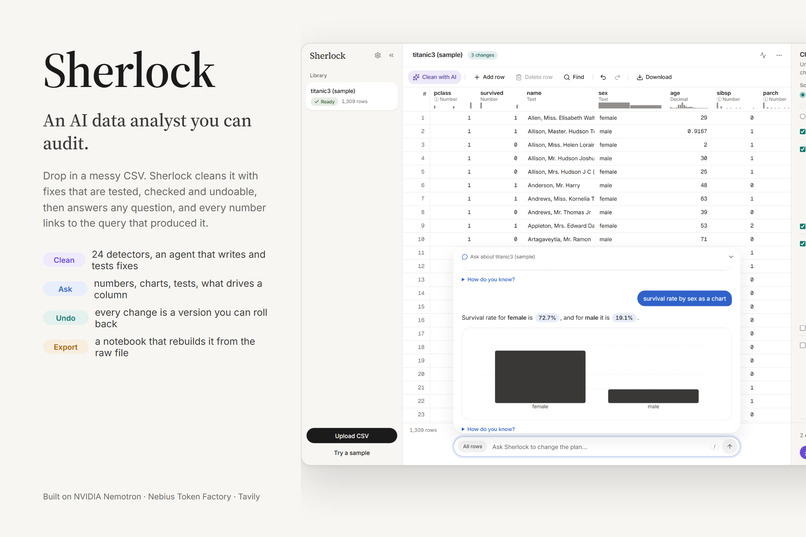806x537 pixels.
Task: Click the info icon beside sibsp Number type
Action: tap(719, 99)
